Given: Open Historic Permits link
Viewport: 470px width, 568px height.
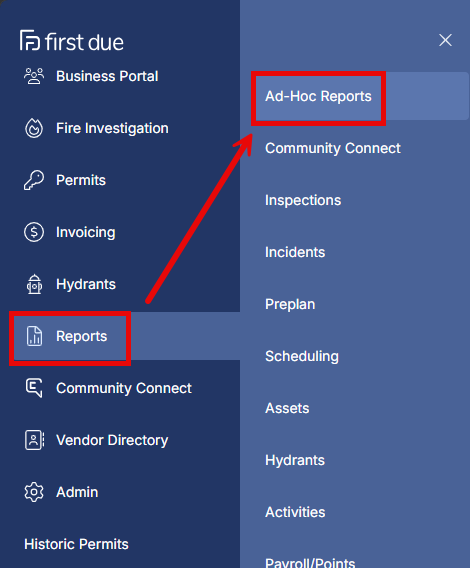Looking at the screenshot, I should coord(76,544).
